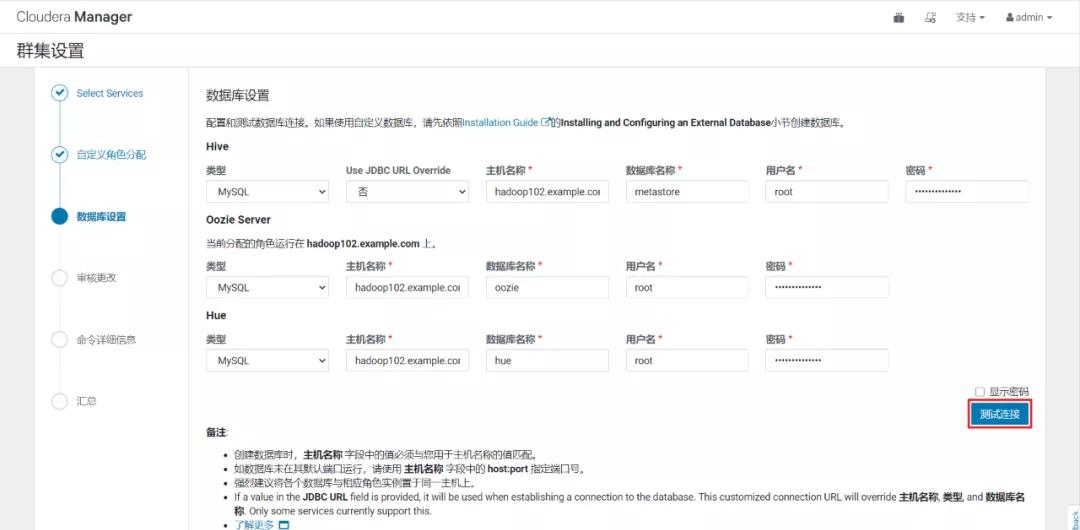Open the admin user menu
1080x530 pixels.
pos(1029,18)
